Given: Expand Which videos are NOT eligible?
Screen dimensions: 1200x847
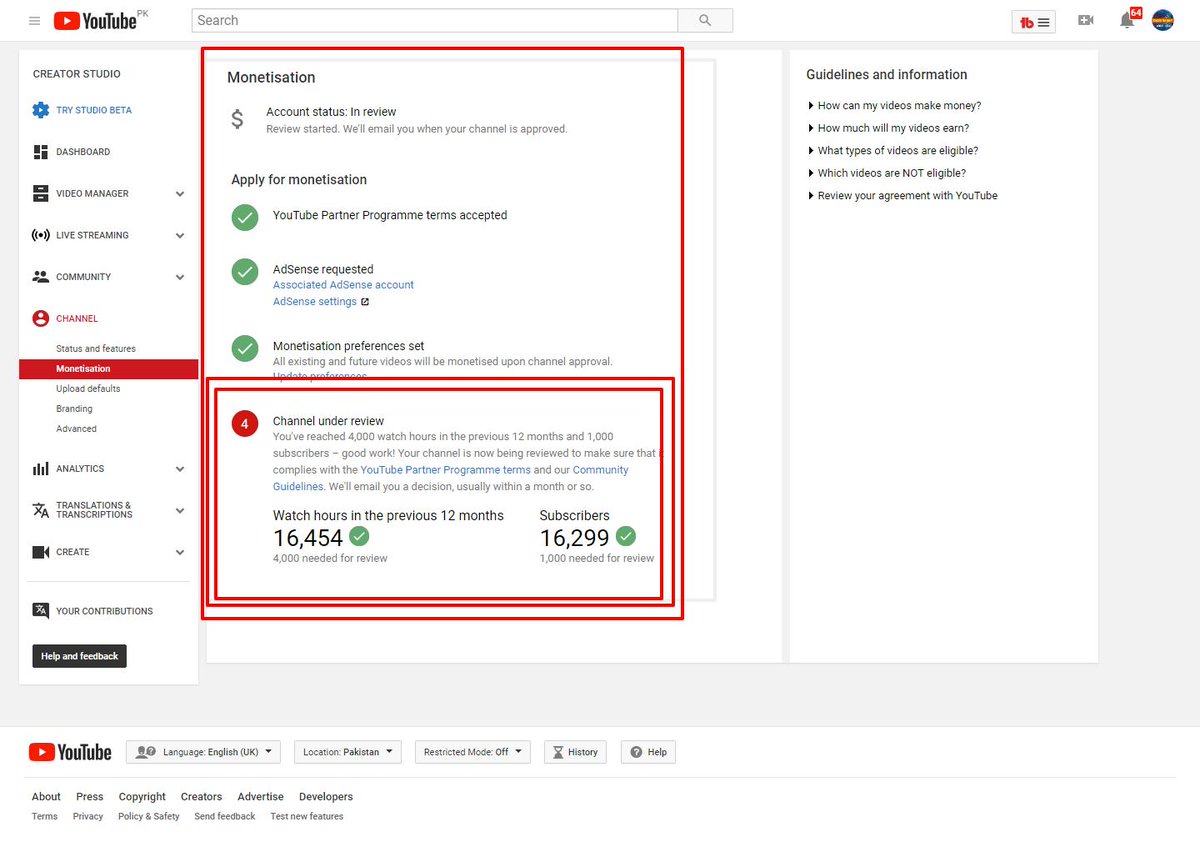Looking at the screenshot, I should coord(887,173).
